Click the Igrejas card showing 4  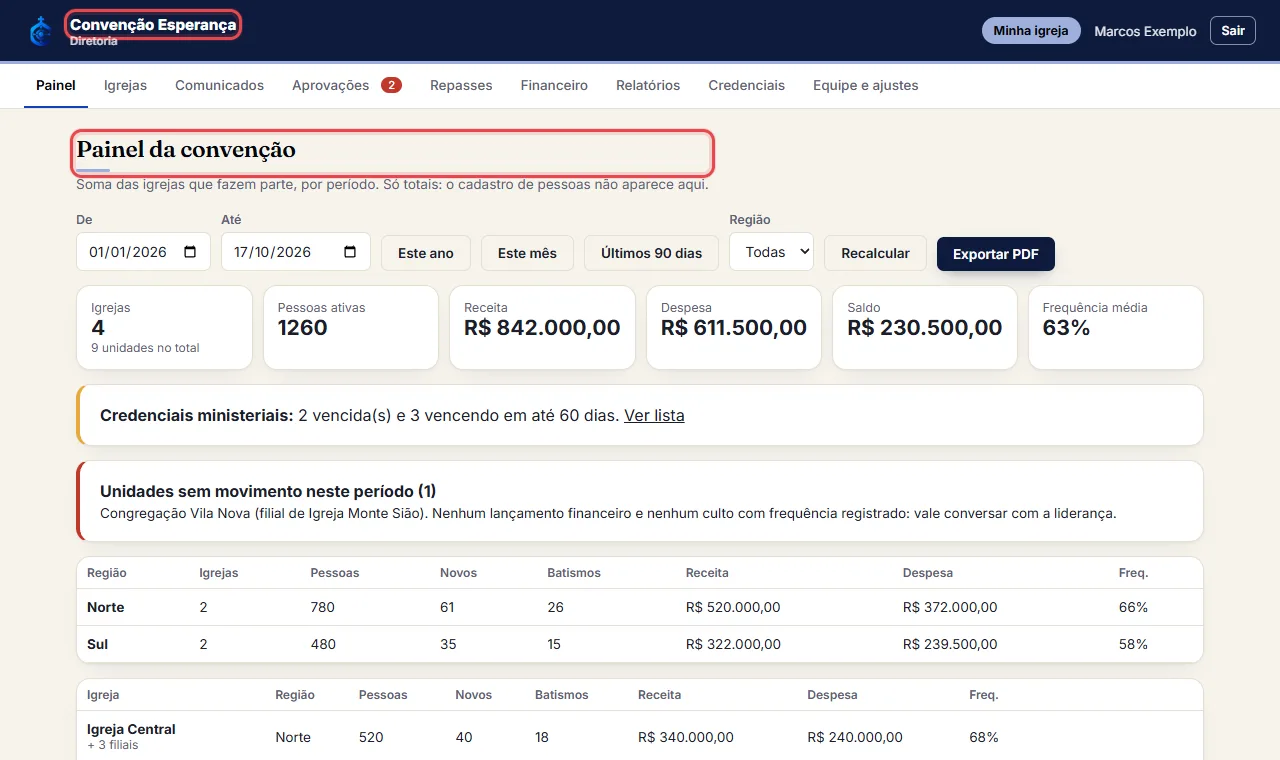pyautogui.click(x=164, y=328)
